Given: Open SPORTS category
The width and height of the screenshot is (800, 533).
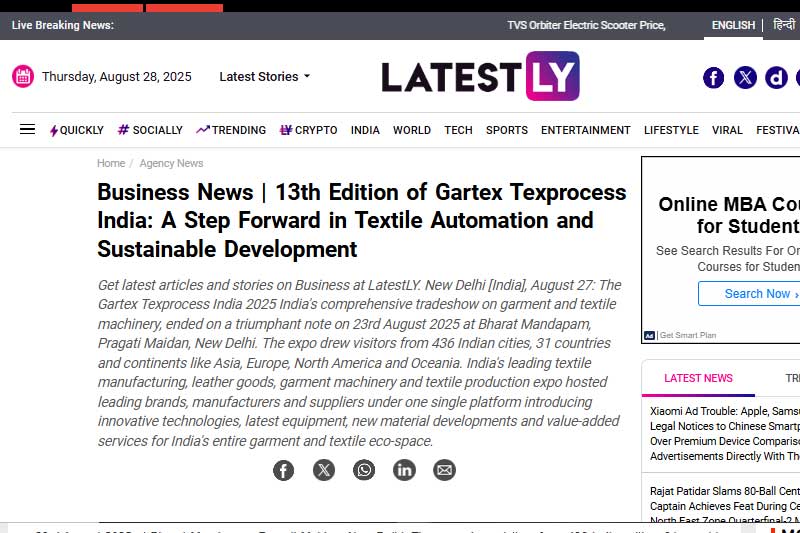Looking at the screenshot, I should 507,130.
